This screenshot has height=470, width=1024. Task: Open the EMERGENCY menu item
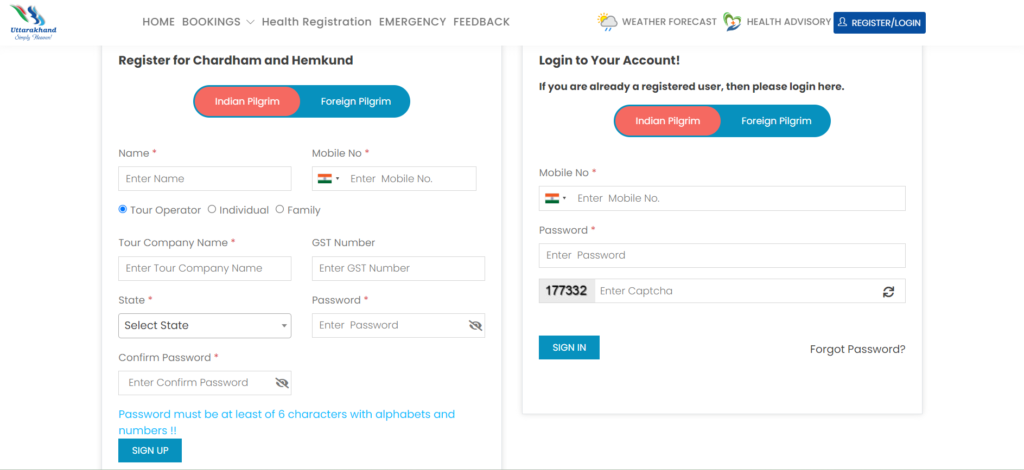[x=413, y=22]
